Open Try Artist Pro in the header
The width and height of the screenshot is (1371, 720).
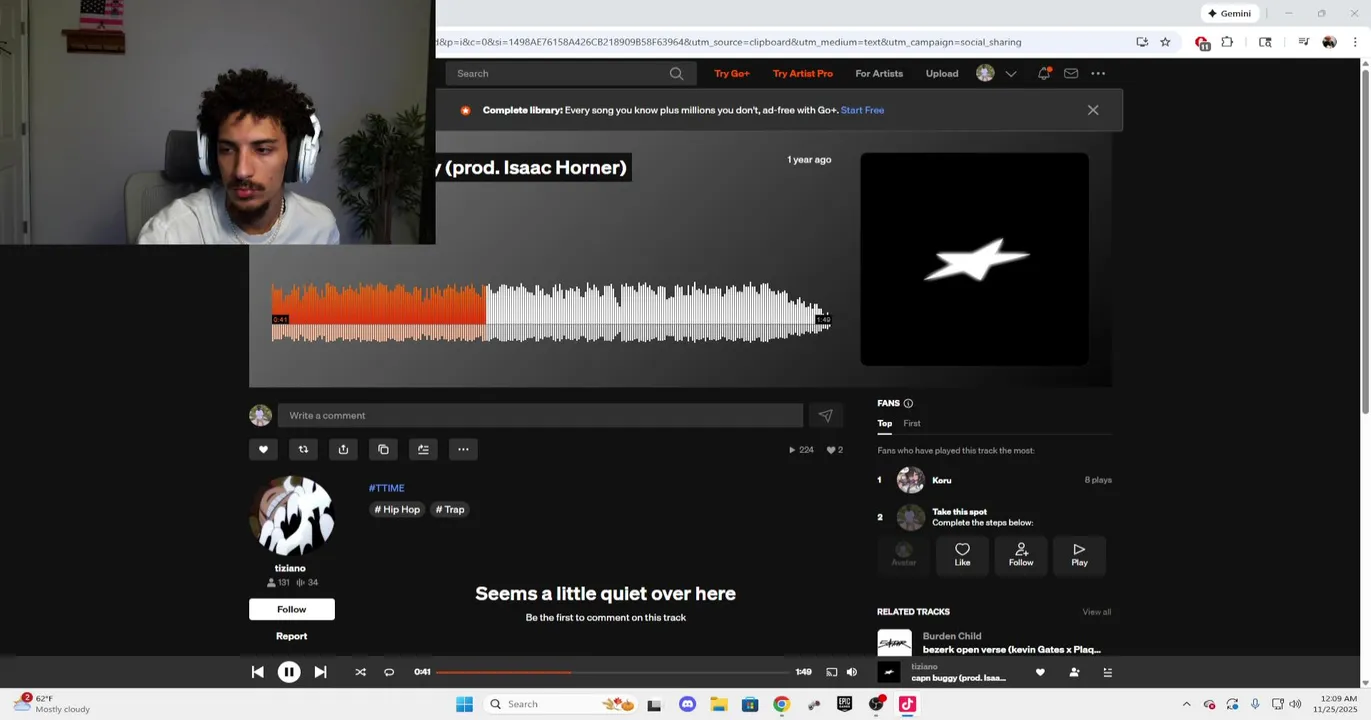point(802,73)
